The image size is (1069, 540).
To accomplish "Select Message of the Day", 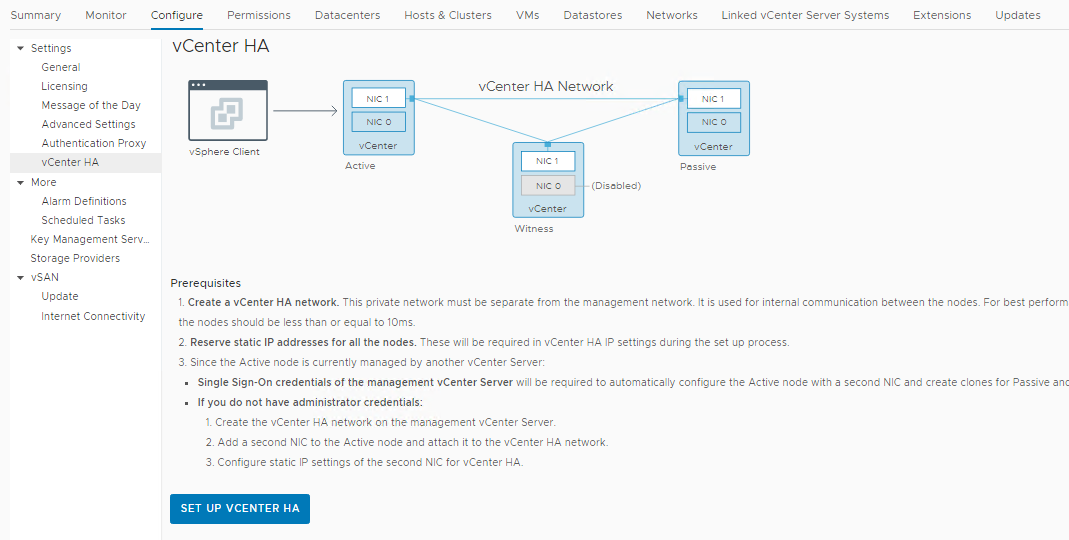I will (x=91, y=106).
